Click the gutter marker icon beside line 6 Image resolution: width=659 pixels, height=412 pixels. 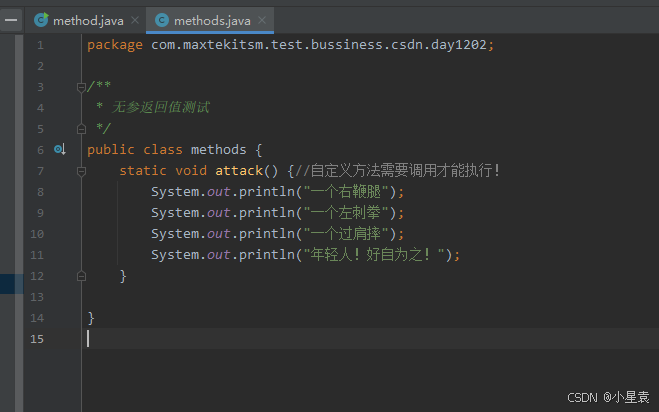coord(60,149)
